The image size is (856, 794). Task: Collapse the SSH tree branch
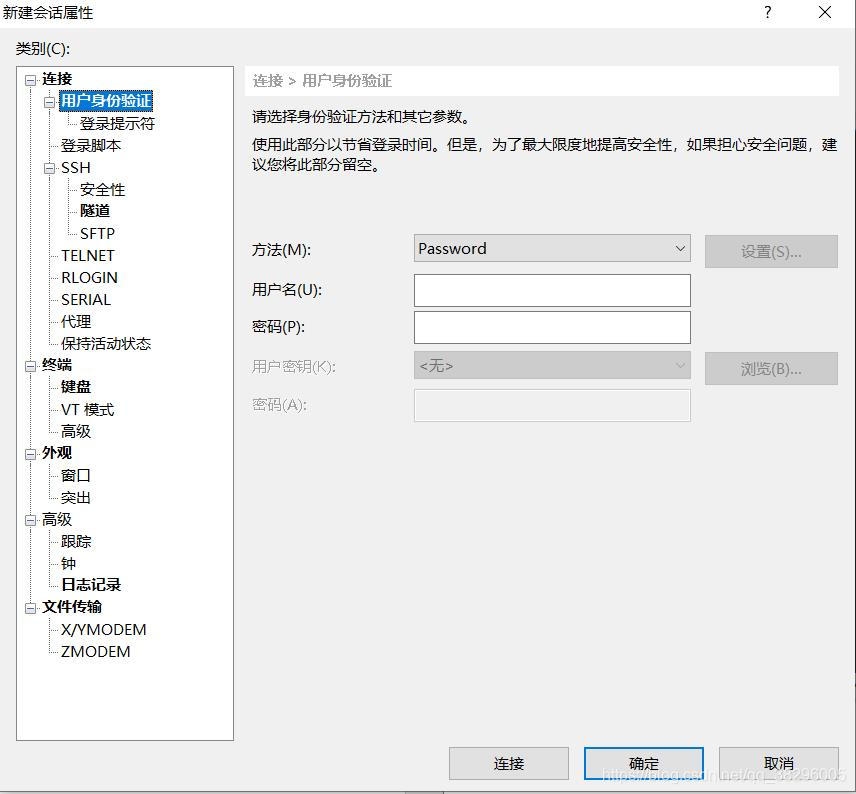pos(47,168)
